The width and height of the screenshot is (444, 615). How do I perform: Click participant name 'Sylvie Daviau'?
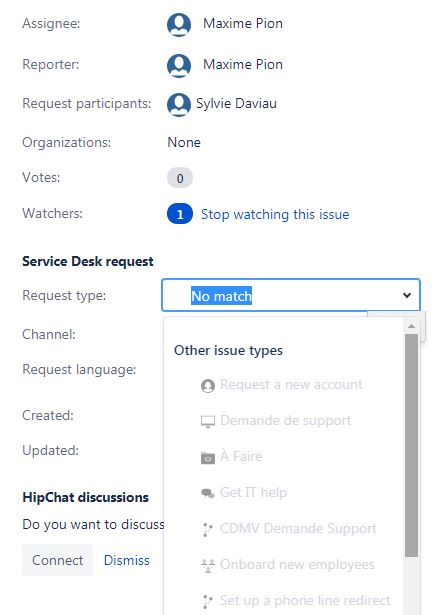[x=236, y=104]
